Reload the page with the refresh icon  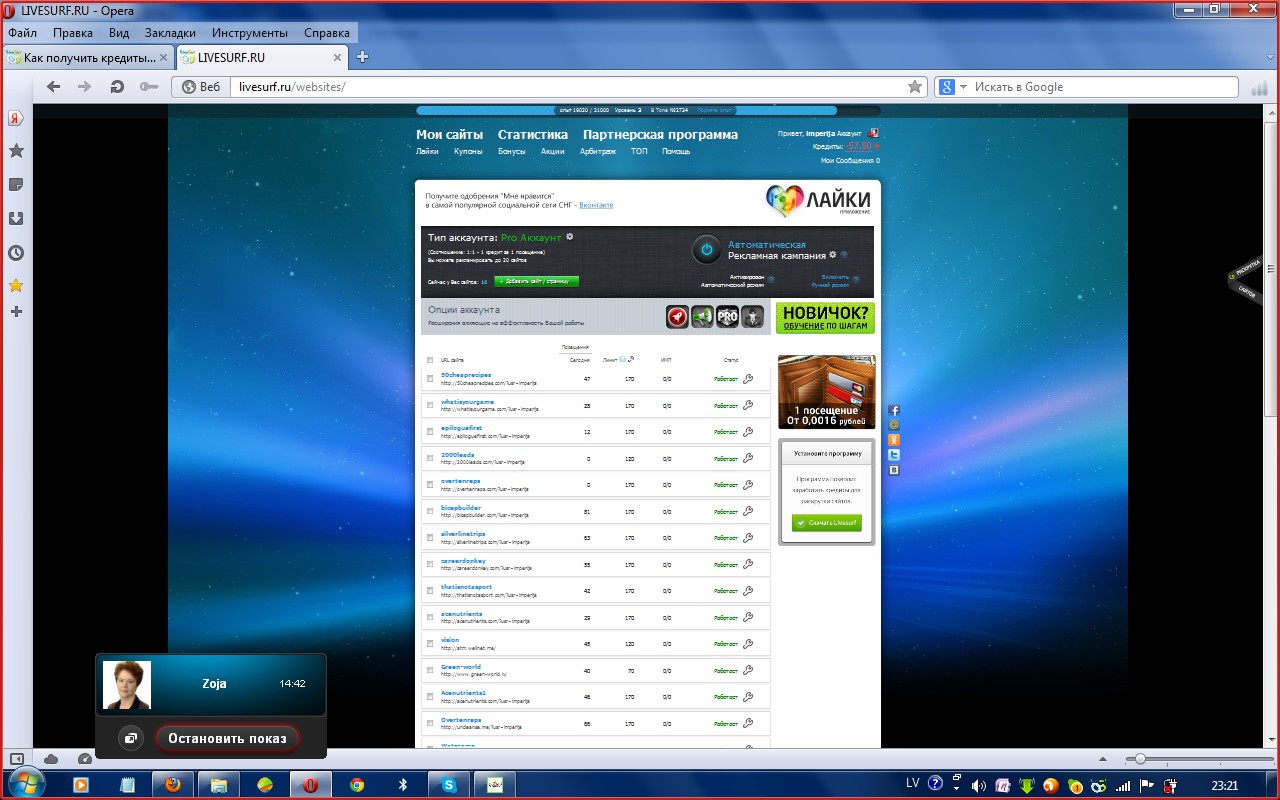(117, 87)
